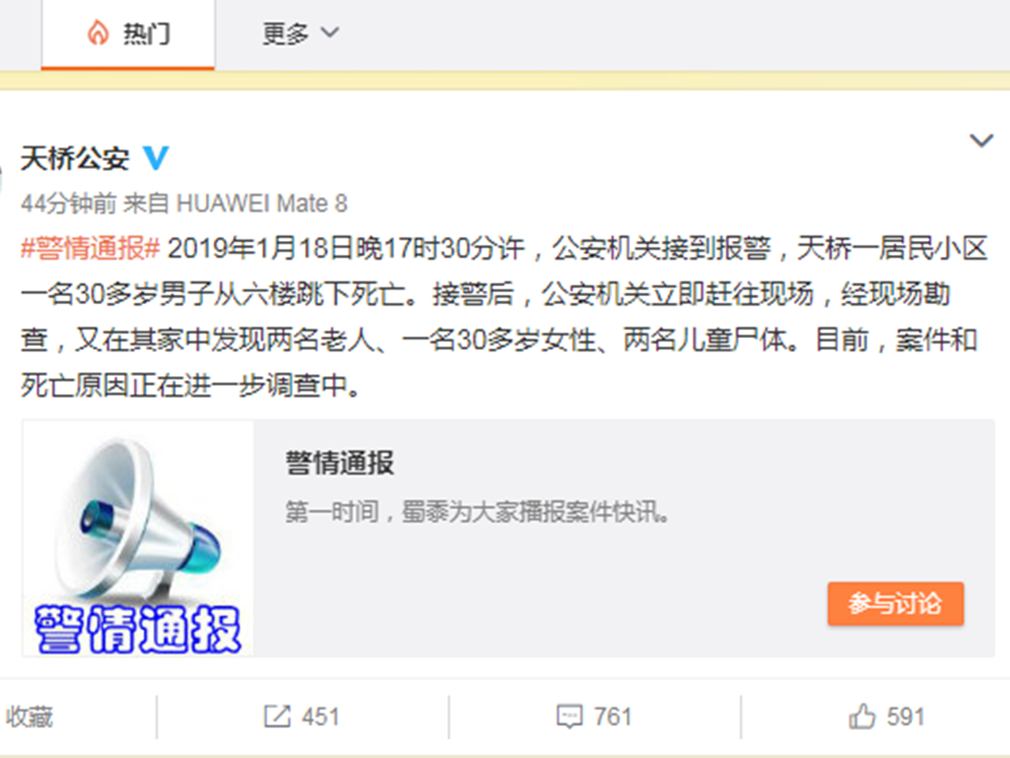Click the megaphone 警情通报 thumbnail image
The image size is (1010, 758).
(138, 538)
